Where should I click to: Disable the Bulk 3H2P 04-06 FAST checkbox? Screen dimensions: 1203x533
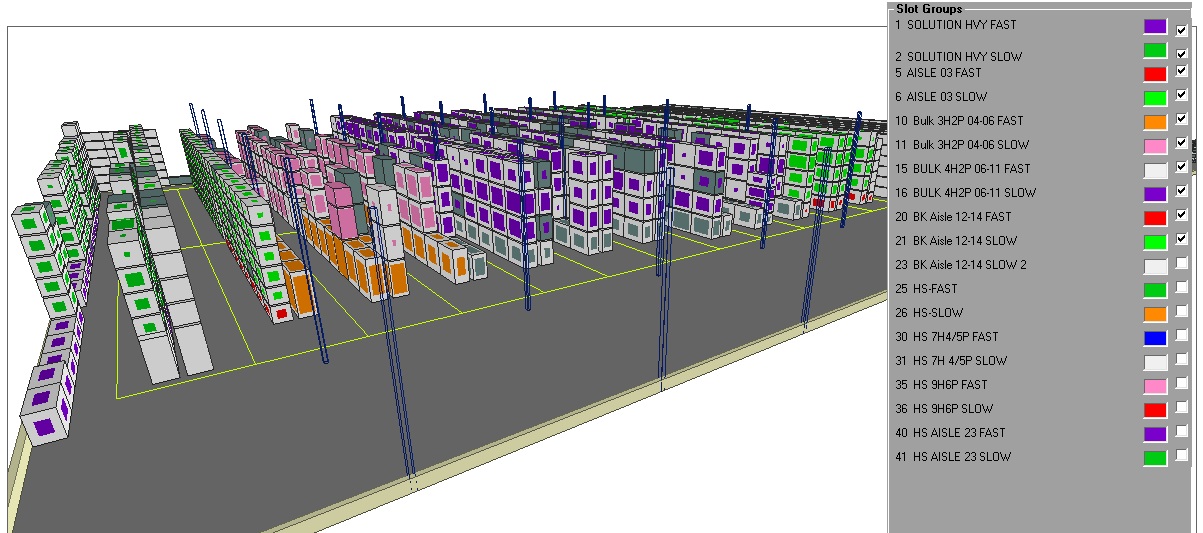tap(1182, 119)
